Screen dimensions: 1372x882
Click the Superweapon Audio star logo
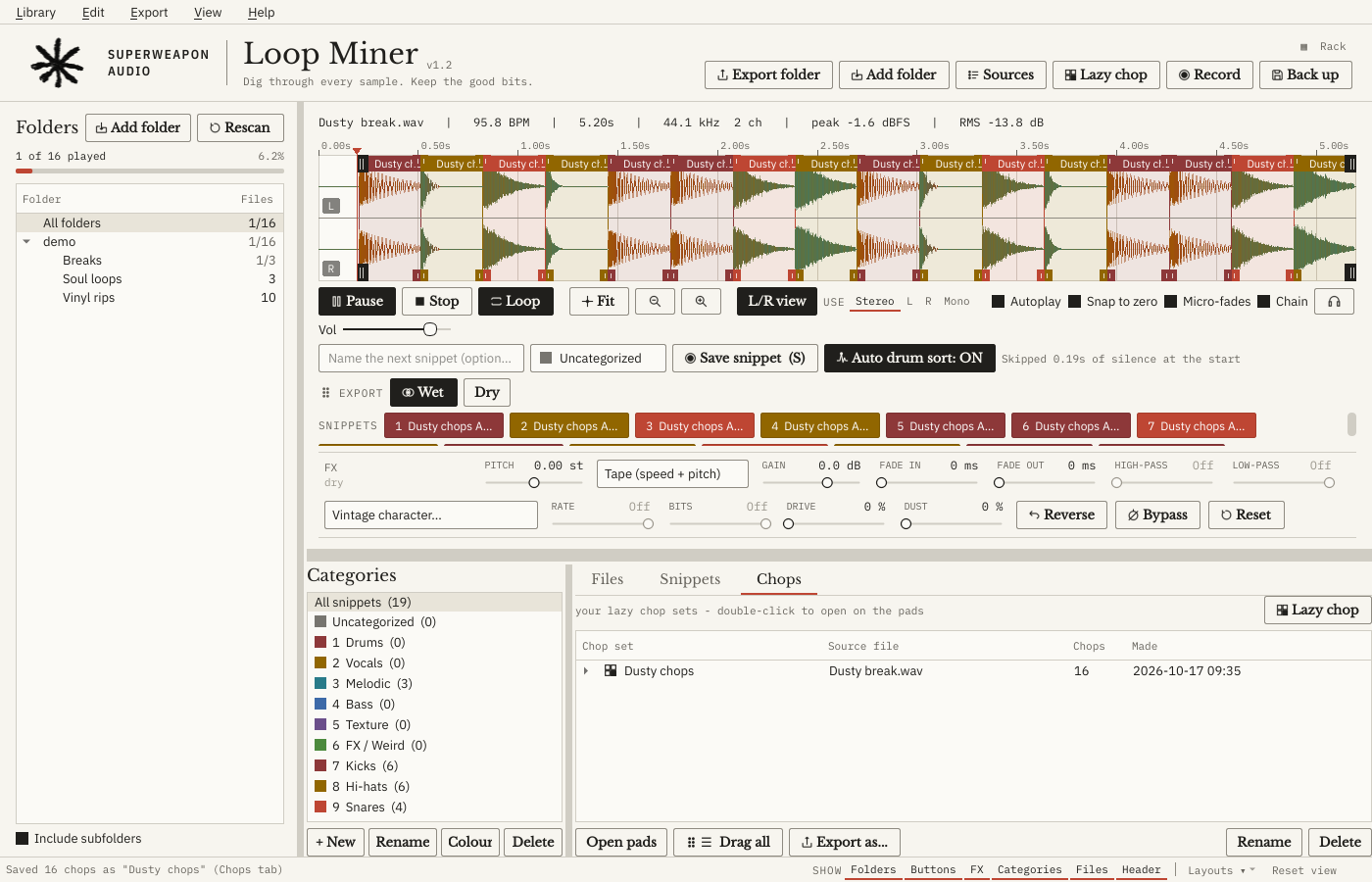(57, 63)
